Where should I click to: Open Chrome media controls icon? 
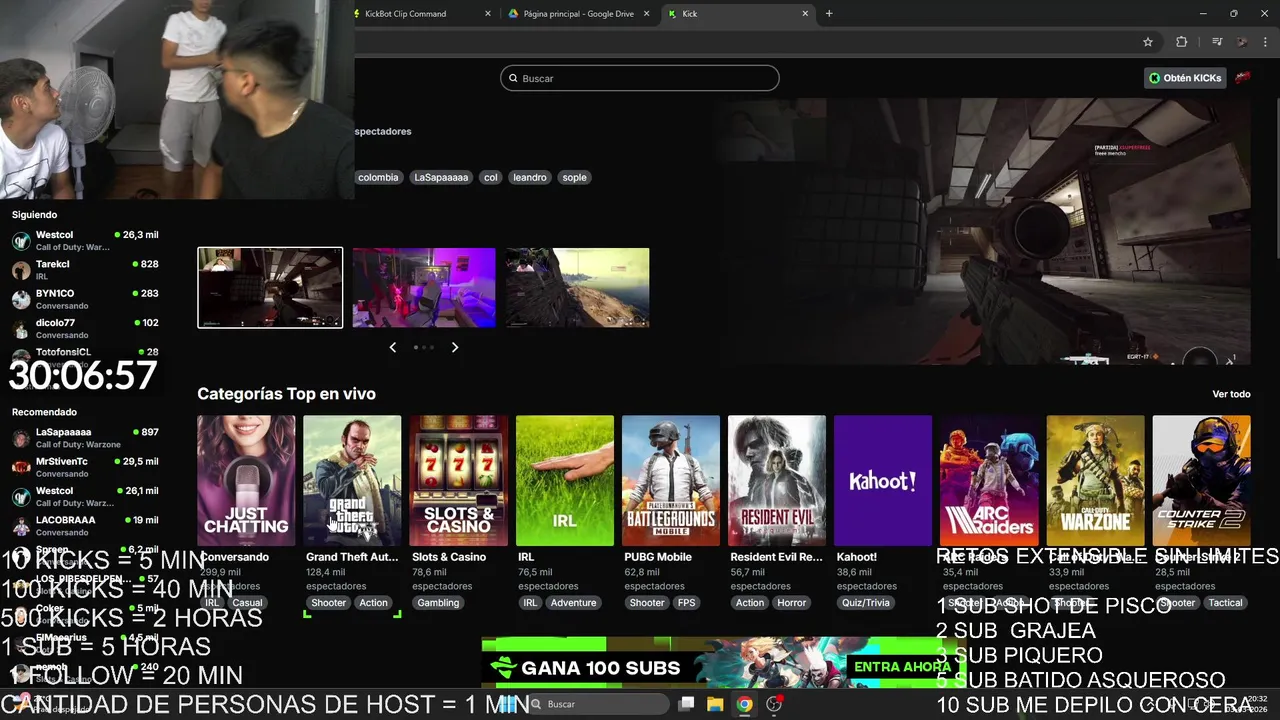[x=1216, y=42]
